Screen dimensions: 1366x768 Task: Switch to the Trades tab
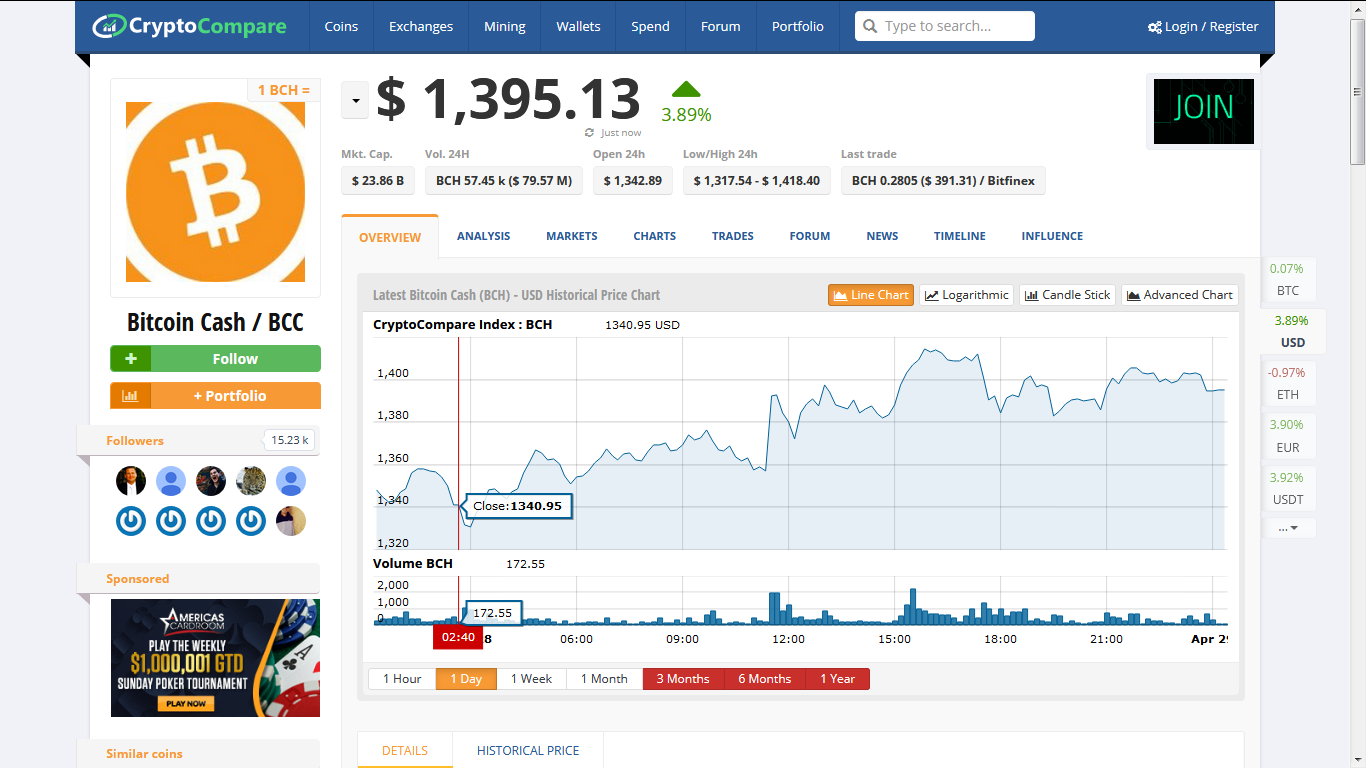tap(733, 236)
